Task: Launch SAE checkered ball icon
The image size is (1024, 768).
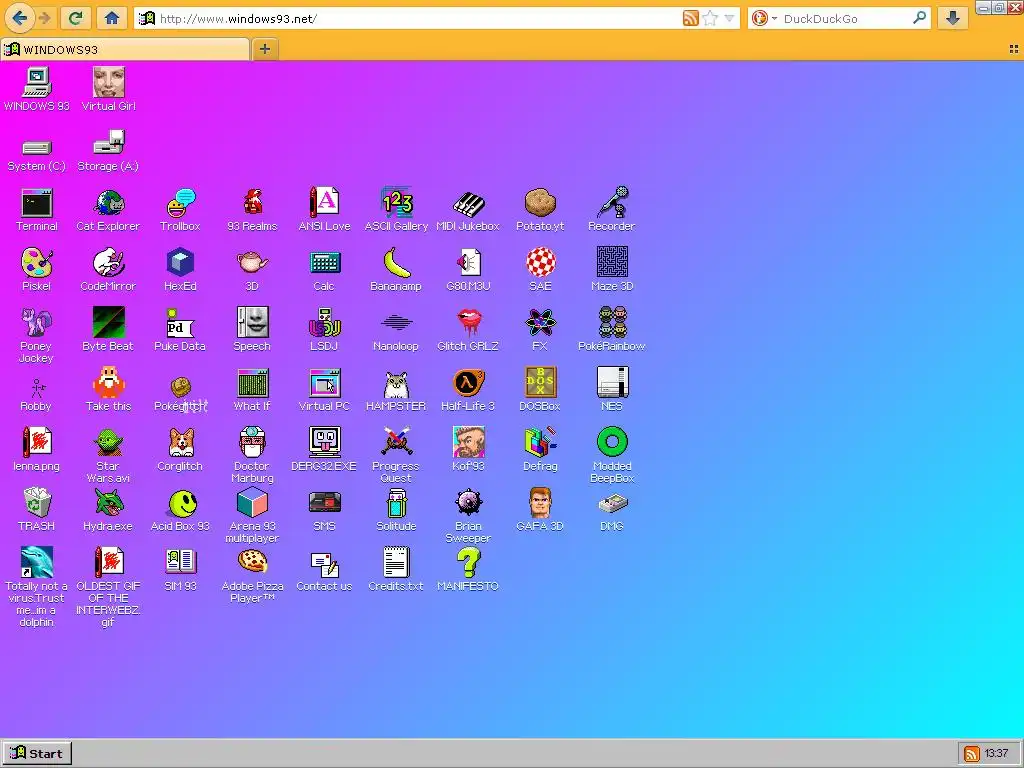Action: [540, 269]
